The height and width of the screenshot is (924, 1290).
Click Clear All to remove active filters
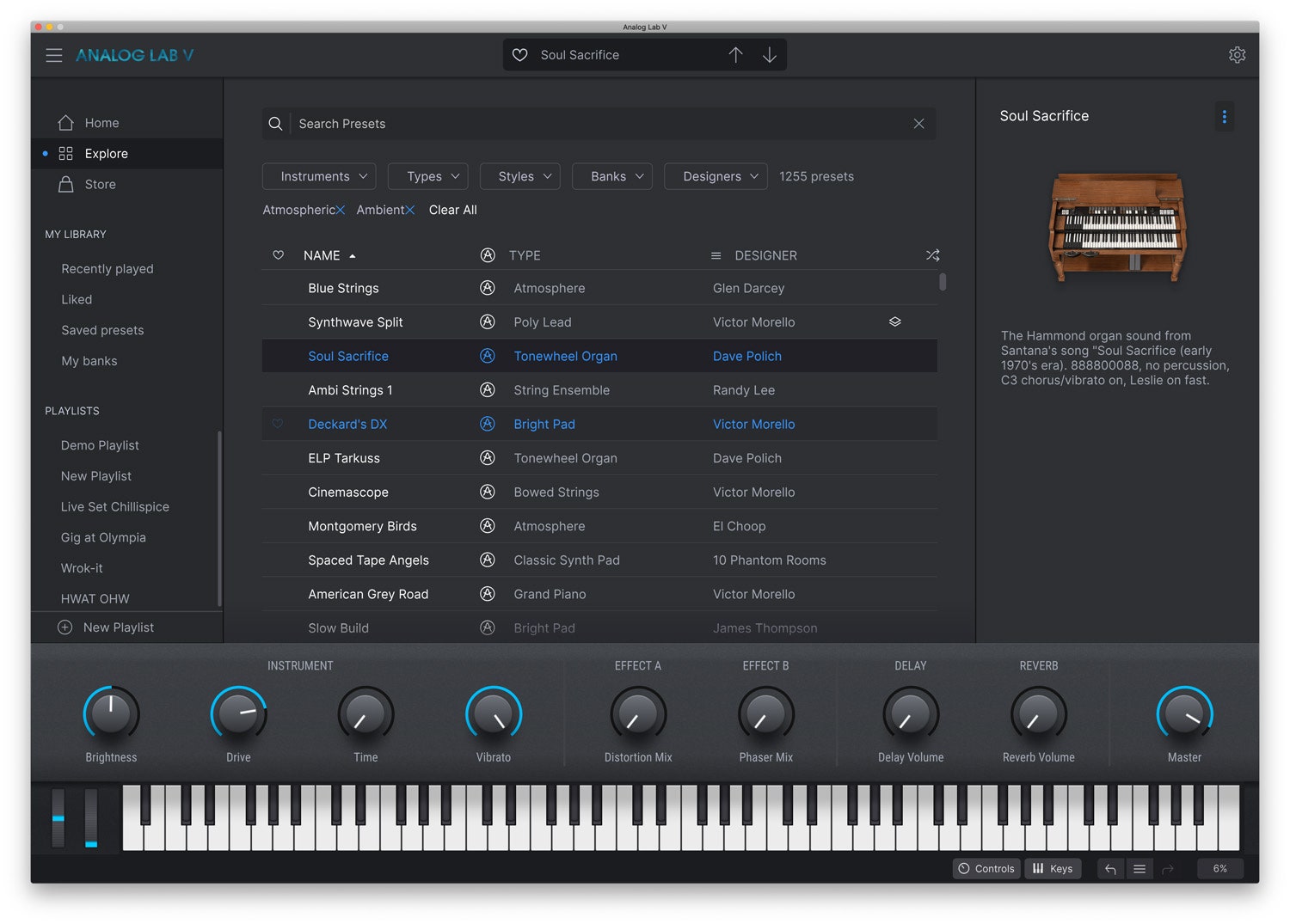(x=452, y=210)
